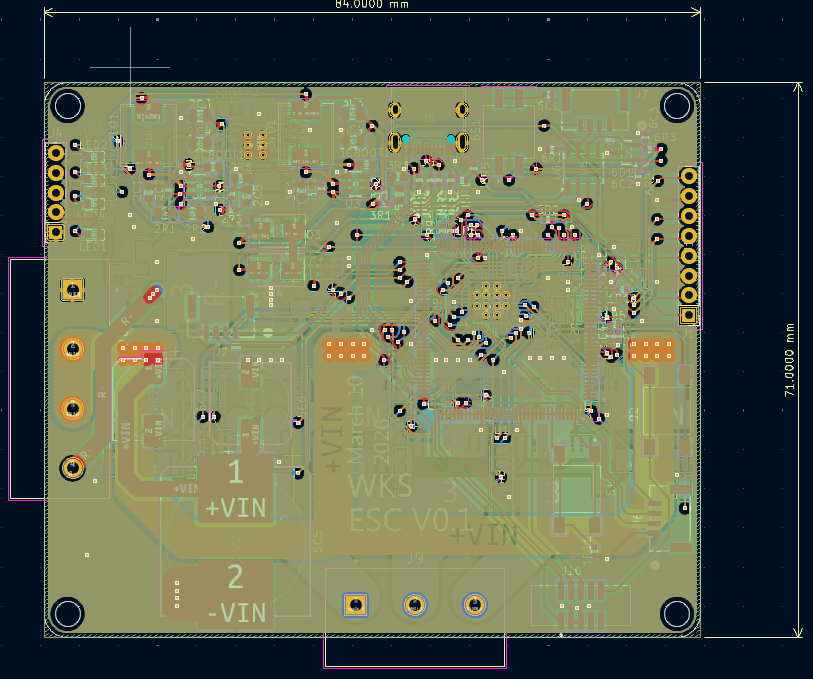Screen dimensions: 813x679
Task: Select the middle round pad of J9
Action: [415, 604]
